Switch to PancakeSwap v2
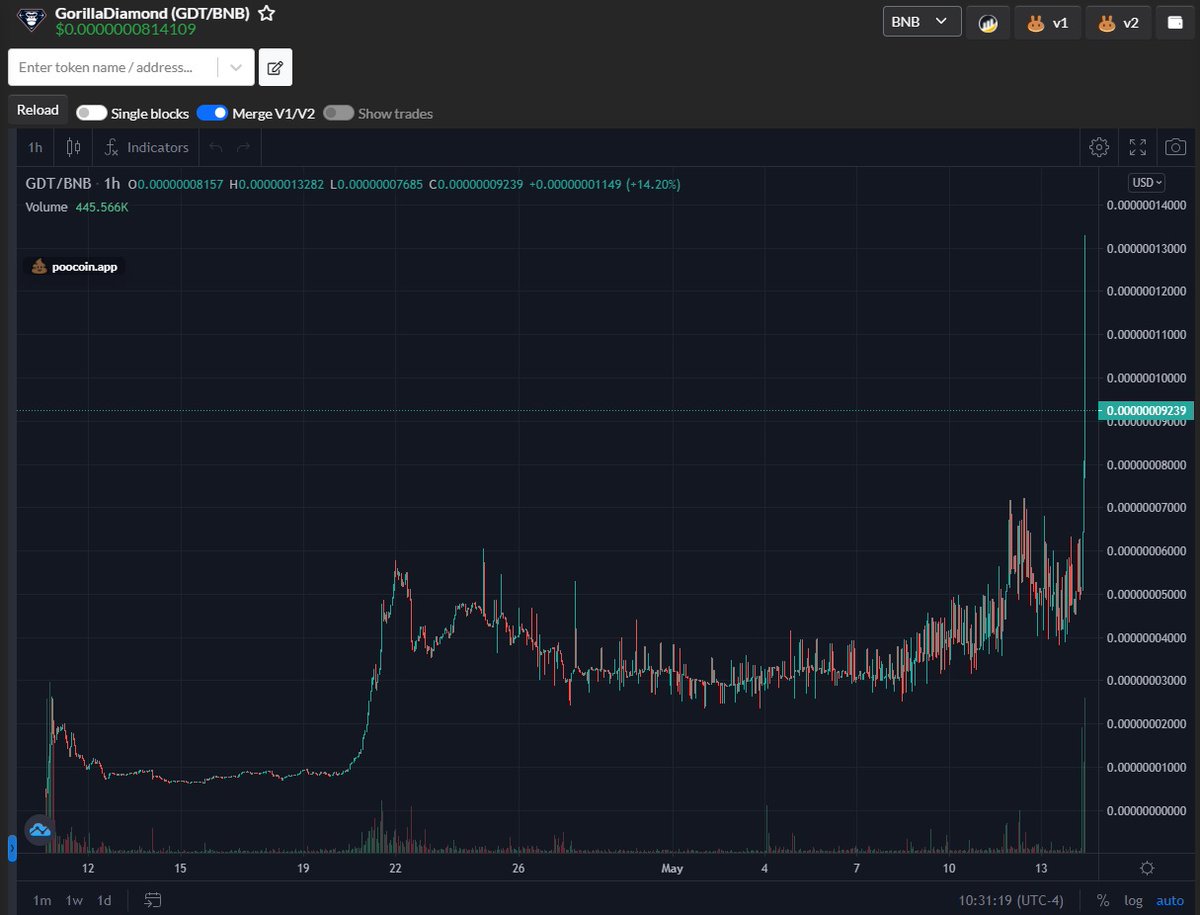The image size is (1200, 915). click(x=1117, y=22)
